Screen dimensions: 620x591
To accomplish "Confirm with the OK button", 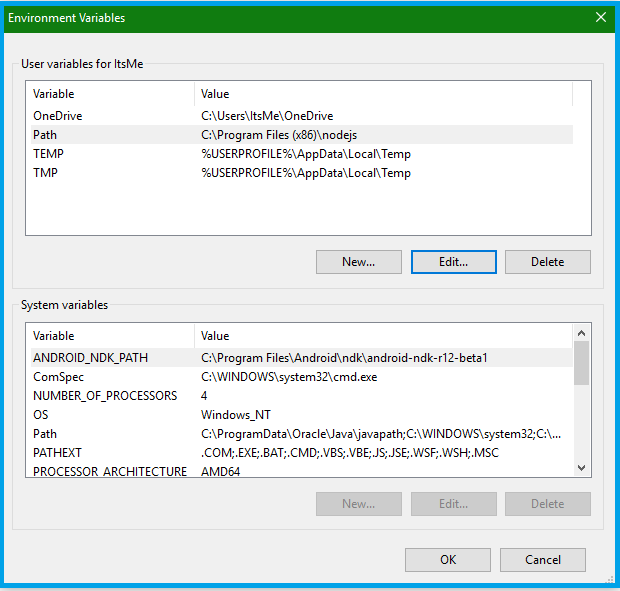I will [448, 560].
